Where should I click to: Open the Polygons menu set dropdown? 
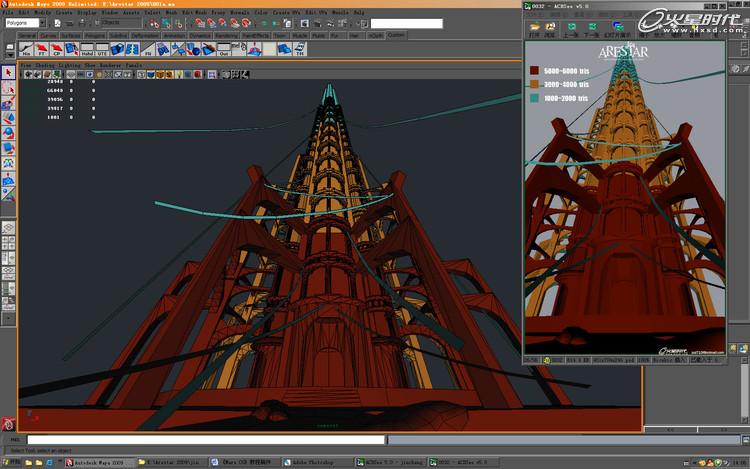point(42,23)
